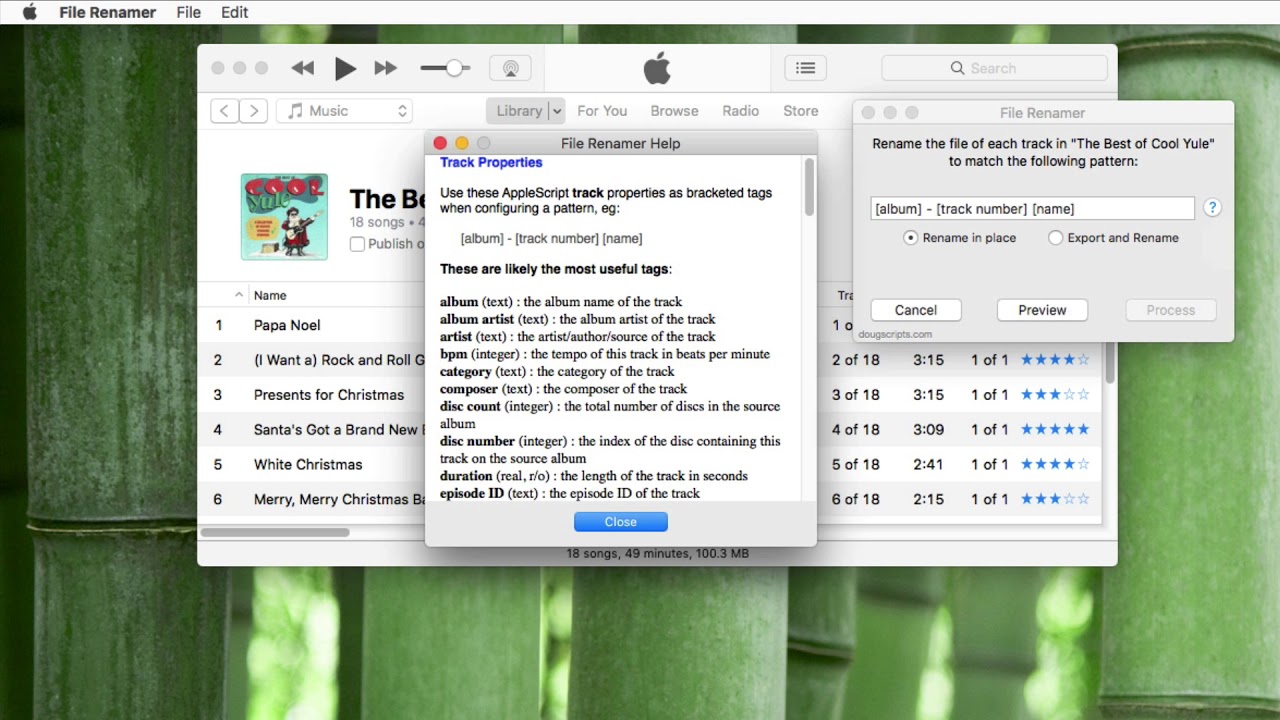This screenshot has width=1280, height=720.
Task: Switch to the Radio tab
Action: 740,111
